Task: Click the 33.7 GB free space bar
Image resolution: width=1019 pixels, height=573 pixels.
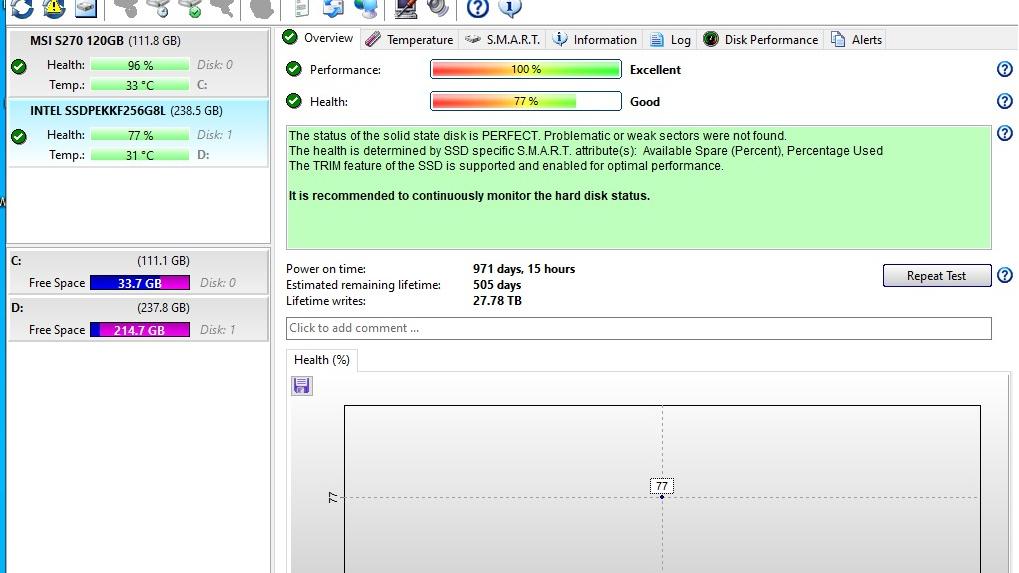Action: click(140, 283)
